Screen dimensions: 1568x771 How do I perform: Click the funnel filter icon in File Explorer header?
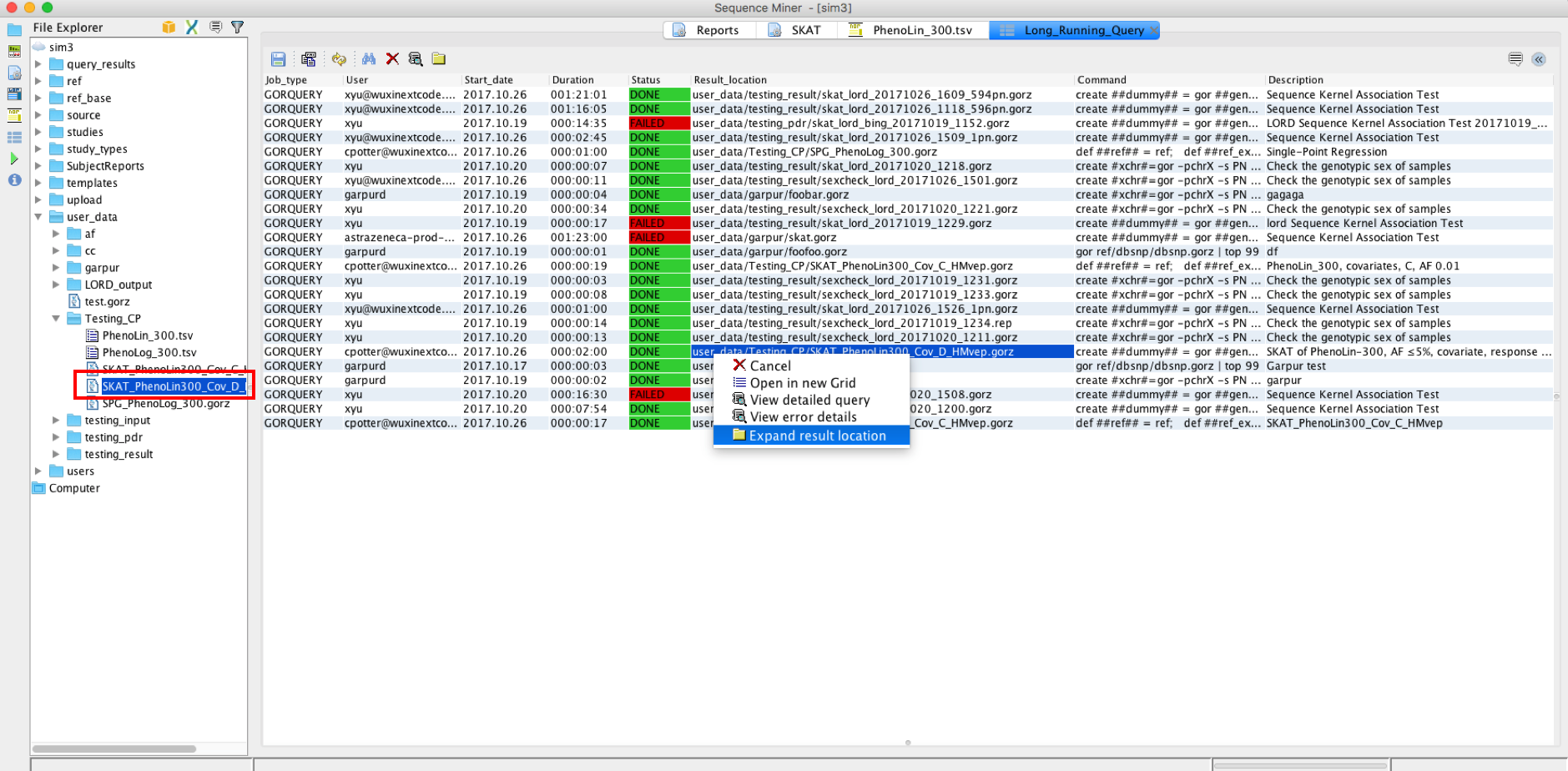[238, 28]
